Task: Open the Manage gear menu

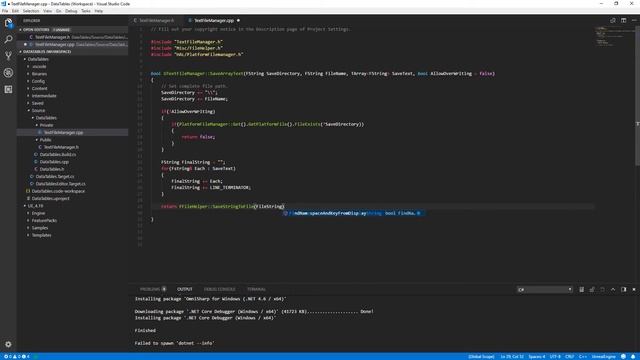Action: (8, 344)
